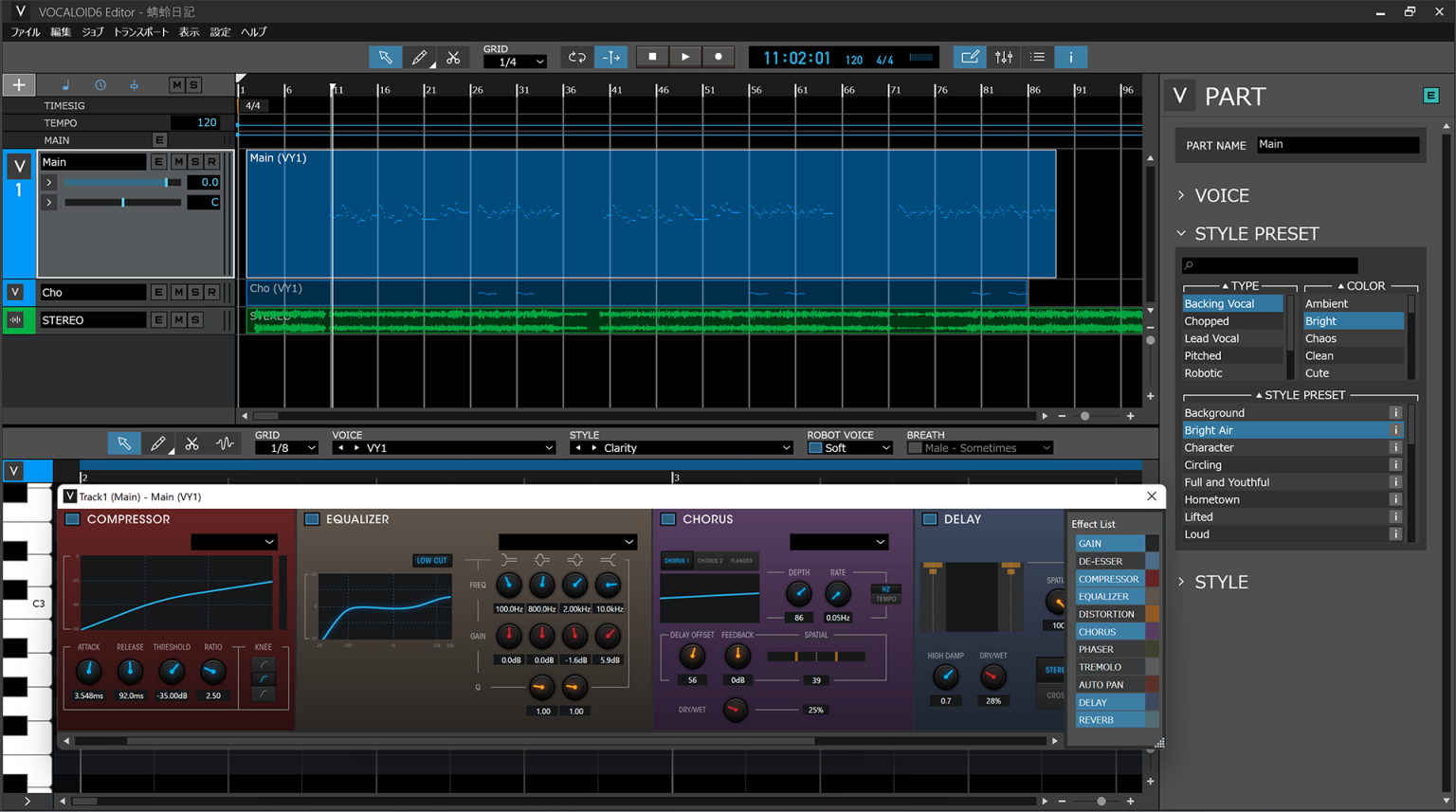Screen dimensions: 1456x812
Task: Add a new track with the plus icon
Action: click(19, 84)
